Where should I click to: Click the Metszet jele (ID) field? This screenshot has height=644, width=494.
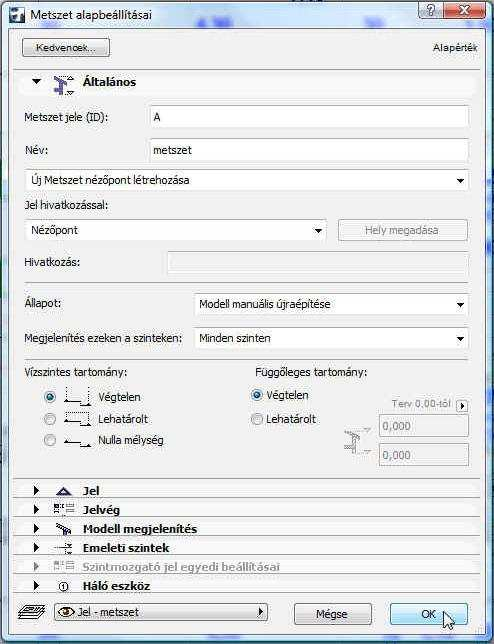coord(309,117)
